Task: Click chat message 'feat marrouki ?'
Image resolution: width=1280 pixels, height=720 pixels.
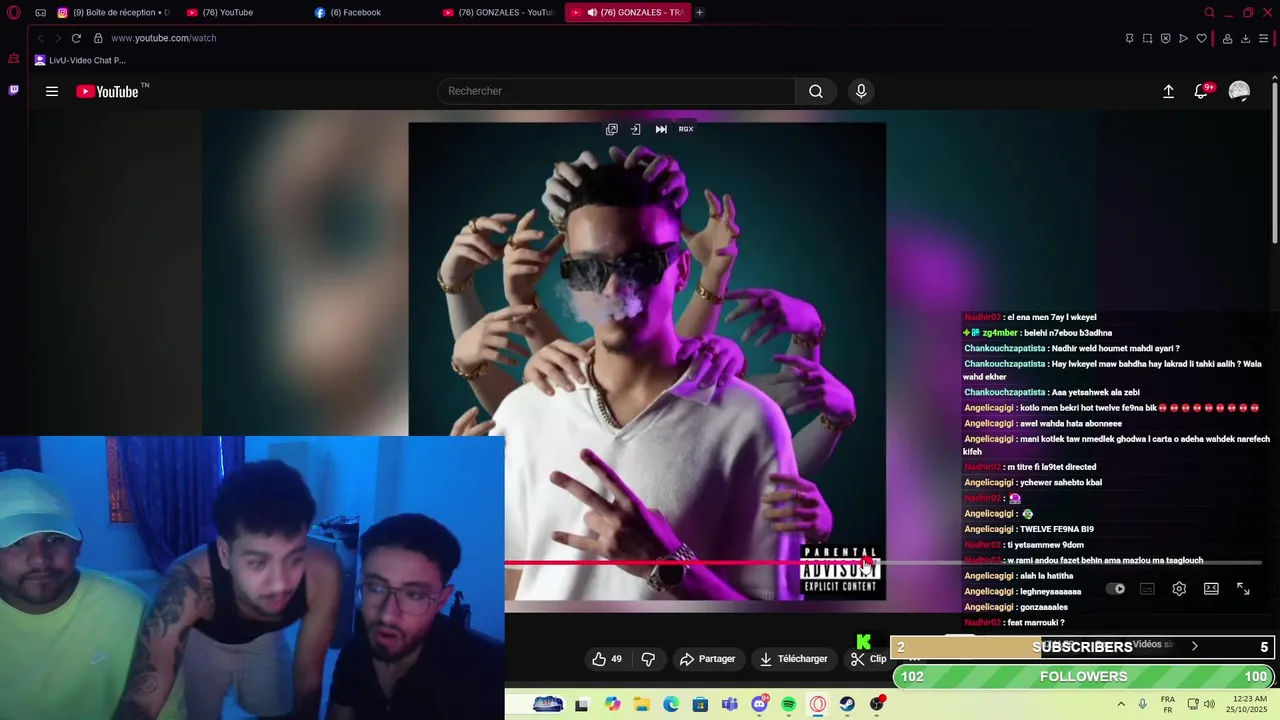Action: (1035, 623)
